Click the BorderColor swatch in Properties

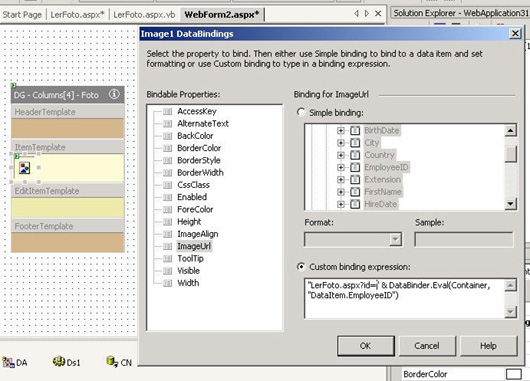[x=513, y=374]
